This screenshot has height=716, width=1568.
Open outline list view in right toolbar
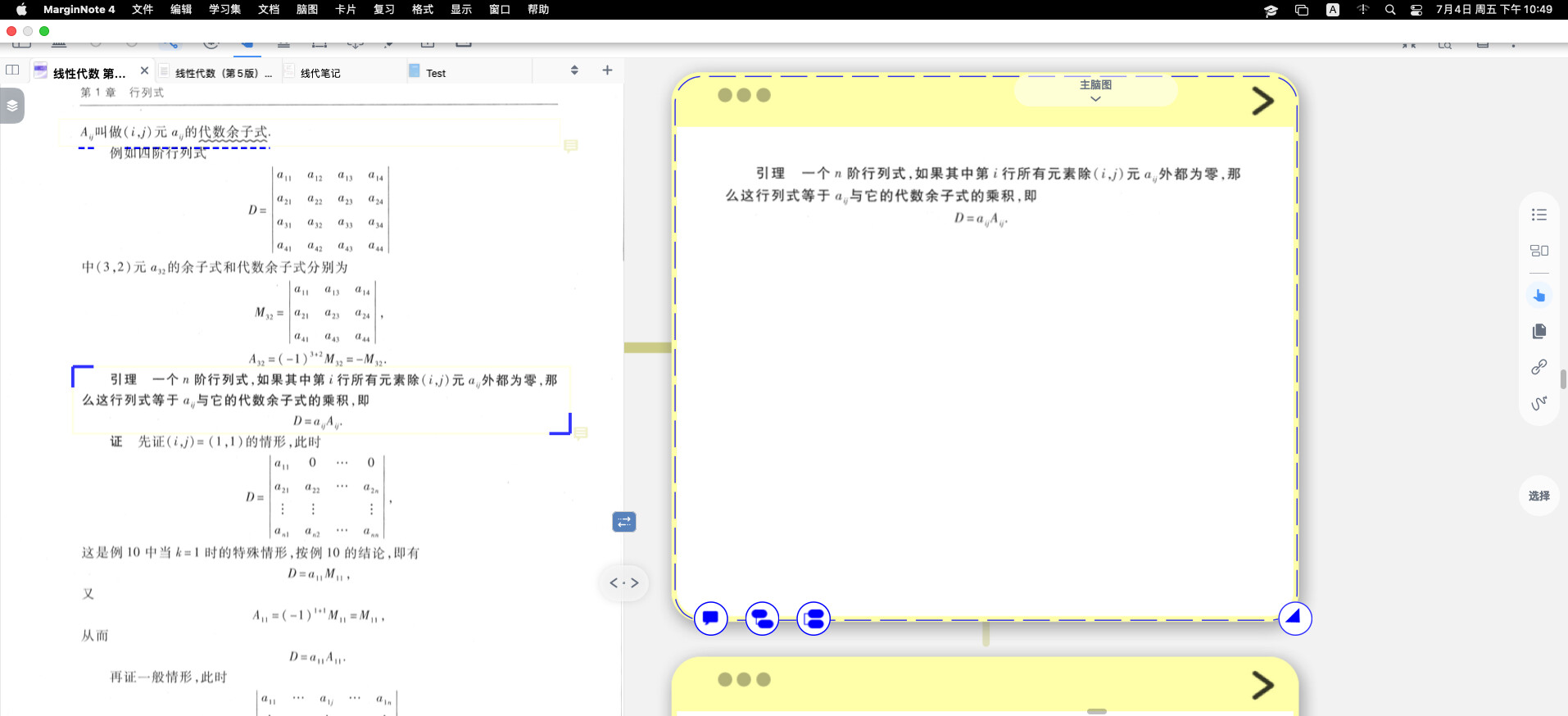coord(1539,215)
